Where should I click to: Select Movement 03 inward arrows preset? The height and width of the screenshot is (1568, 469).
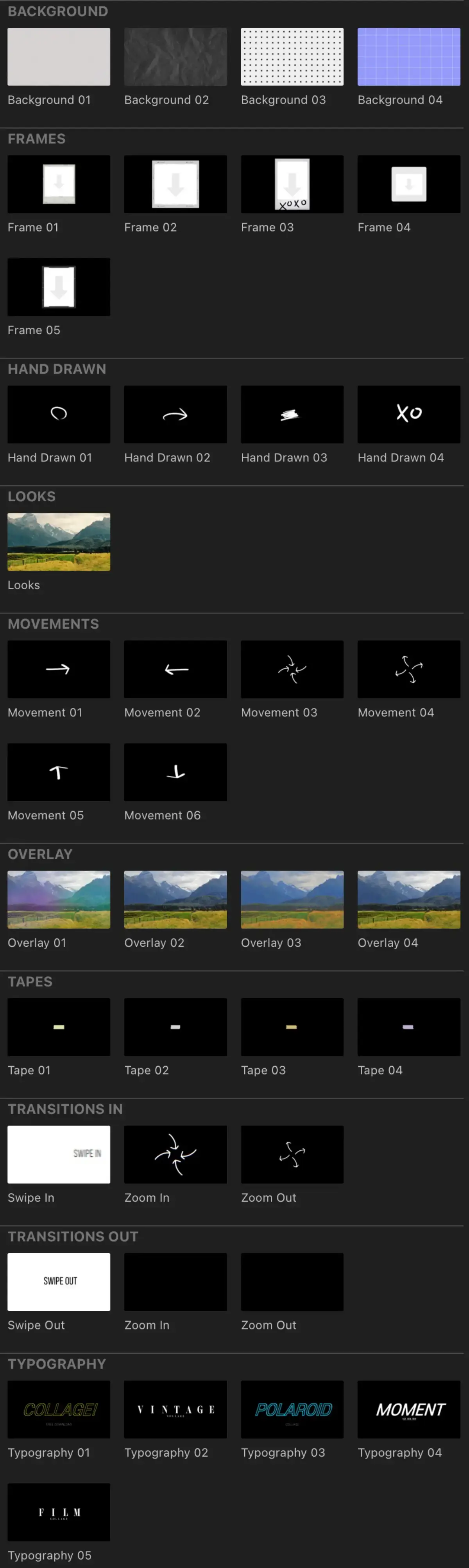(292, 669)
